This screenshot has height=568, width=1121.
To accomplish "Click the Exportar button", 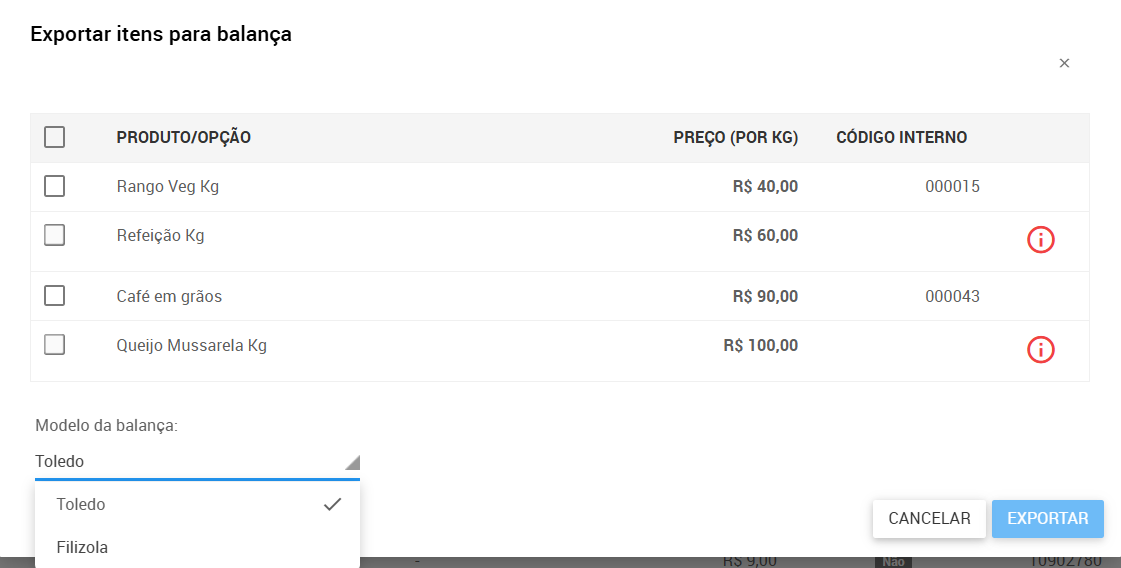I will tap(1047, 519).
